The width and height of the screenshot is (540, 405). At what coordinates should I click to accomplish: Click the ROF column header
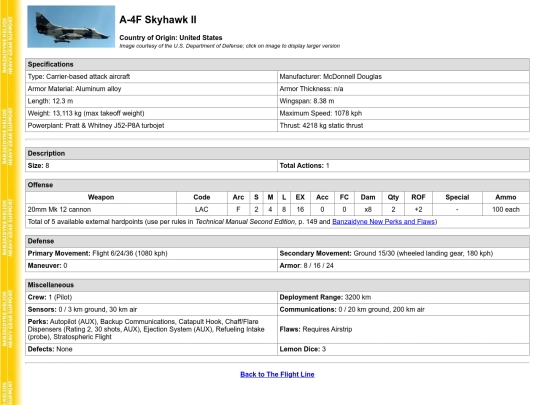(x=418, y=197)
